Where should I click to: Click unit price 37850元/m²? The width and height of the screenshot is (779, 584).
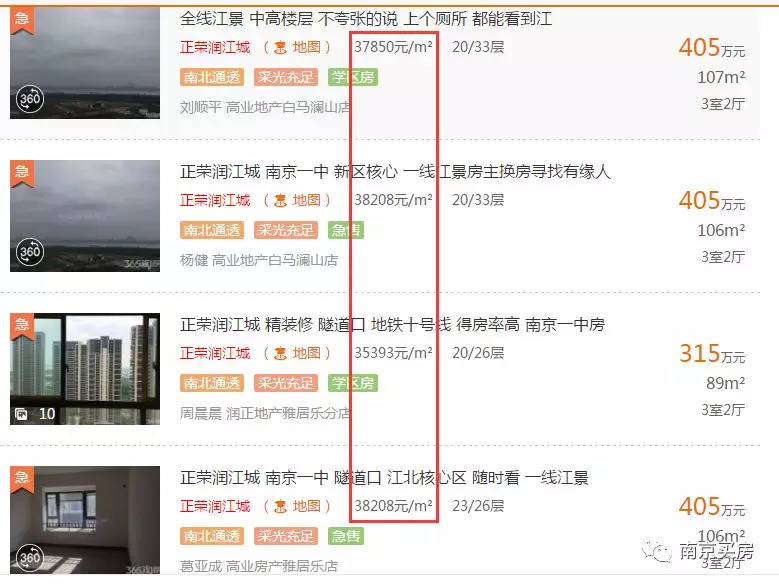[x=393, y=47]
